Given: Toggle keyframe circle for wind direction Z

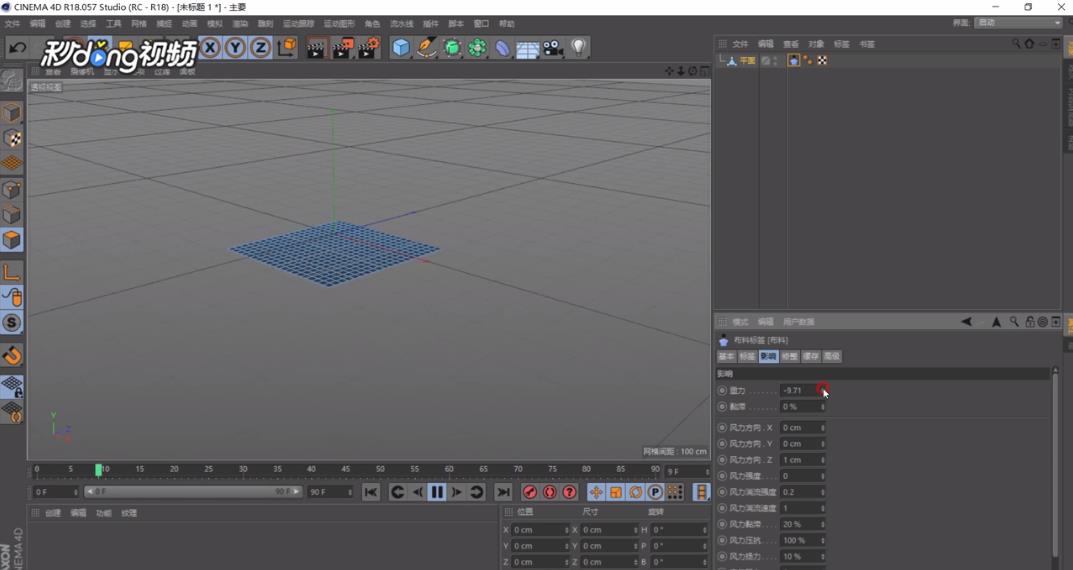Looking at the screenshot, I should (x=722, y=460).
